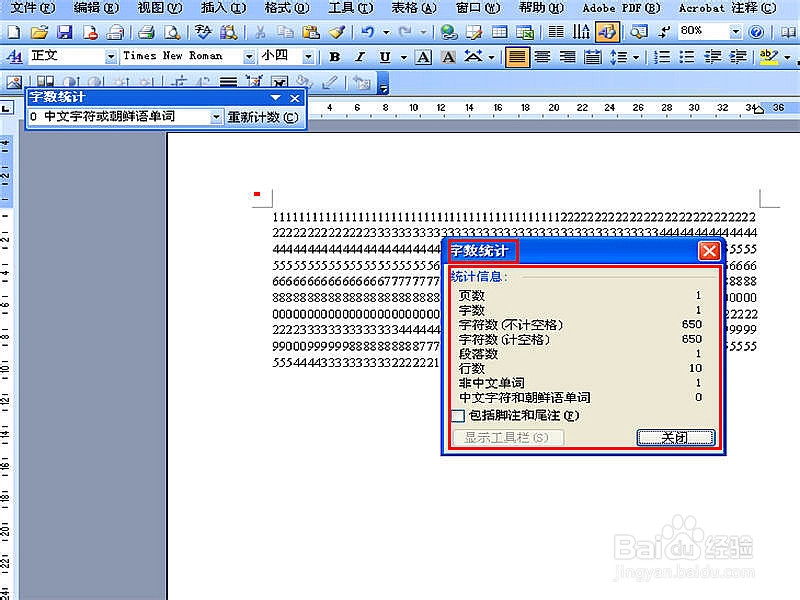
Task: Open the 80% zoom dropdown
Action: [735, 32]
